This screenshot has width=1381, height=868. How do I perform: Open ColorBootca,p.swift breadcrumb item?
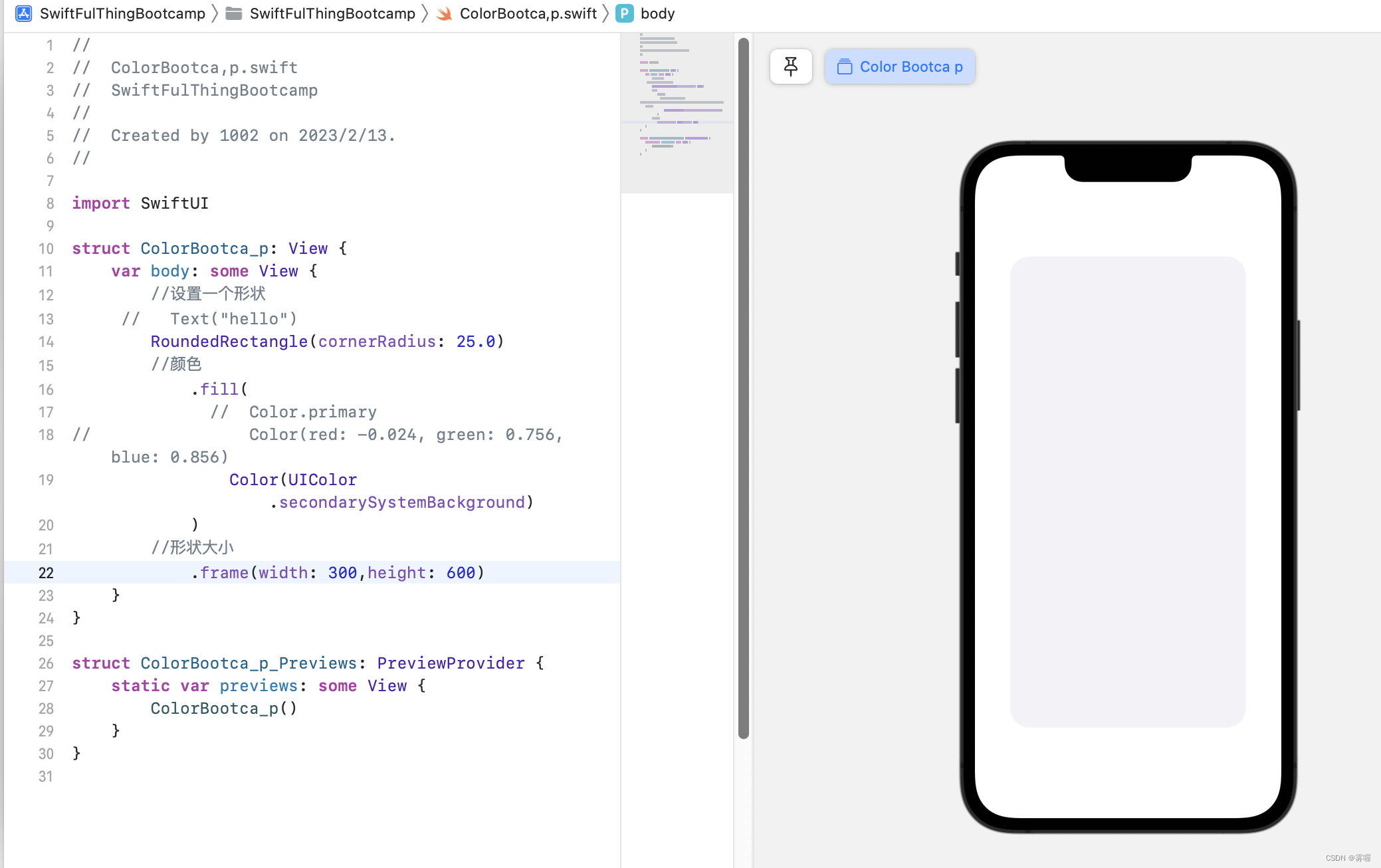pos(528,13)
